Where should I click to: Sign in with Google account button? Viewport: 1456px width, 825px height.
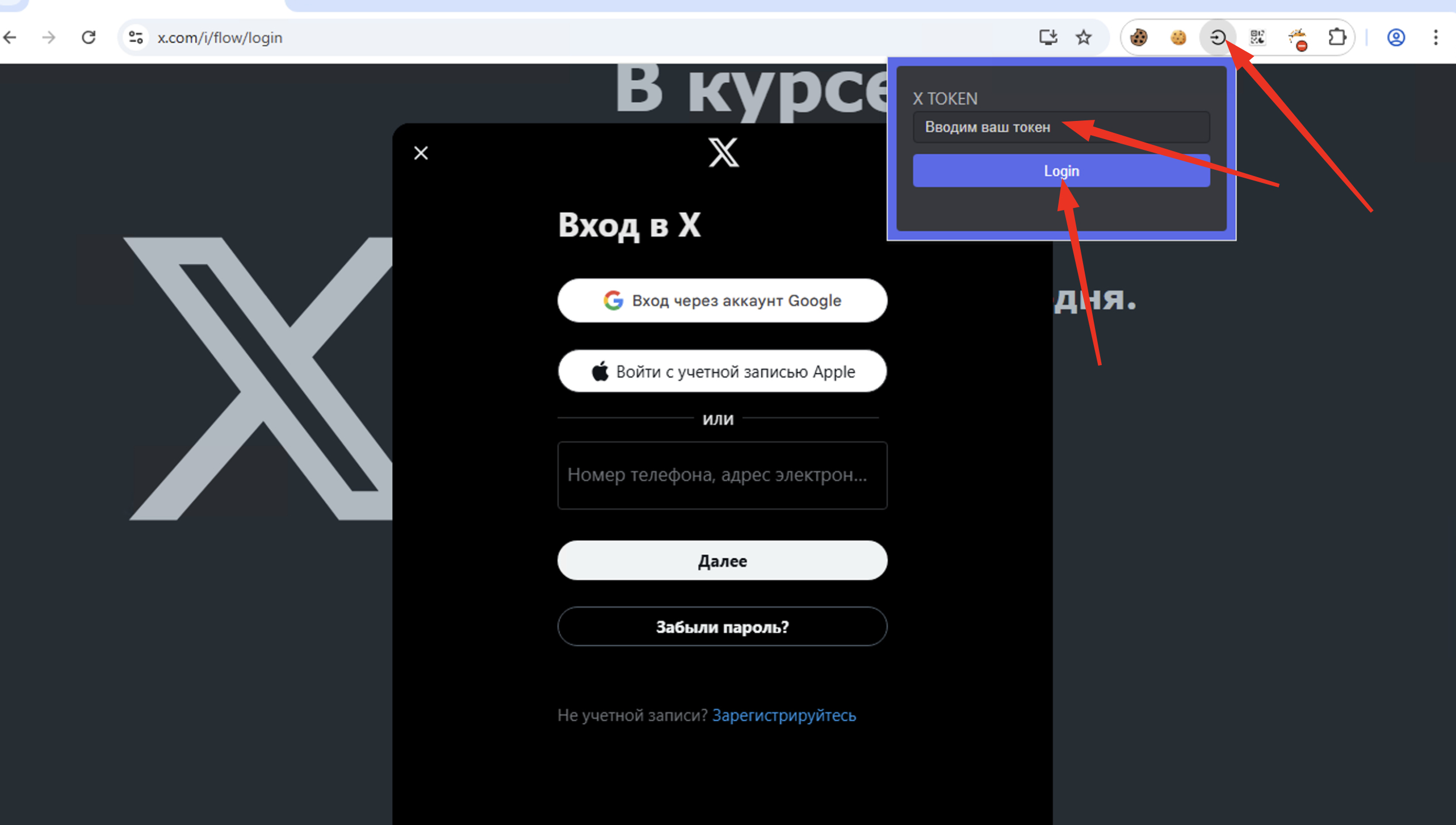tap(722, 300)
